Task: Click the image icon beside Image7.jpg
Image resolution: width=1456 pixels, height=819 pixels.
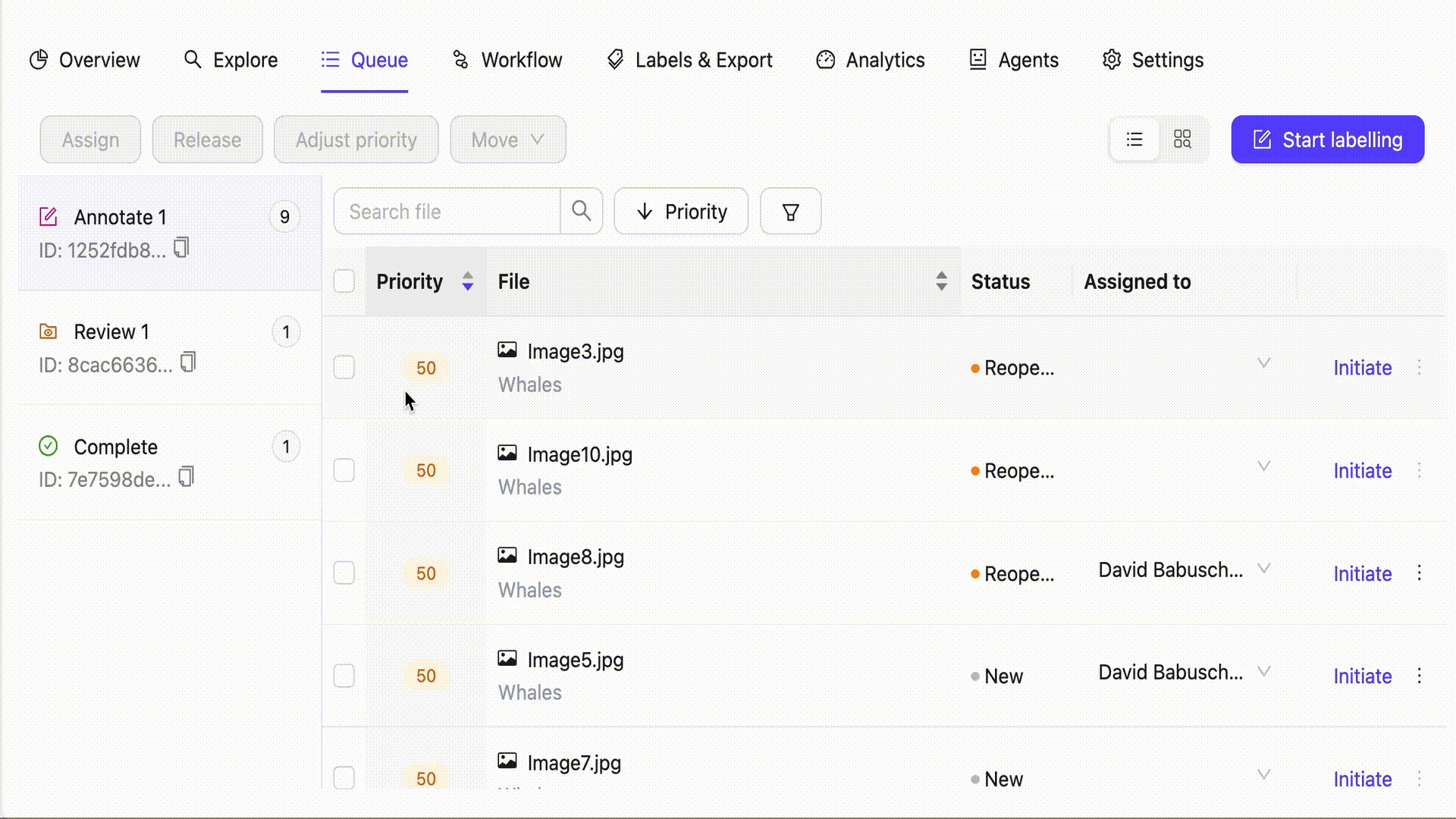Action: pos(507,761)
